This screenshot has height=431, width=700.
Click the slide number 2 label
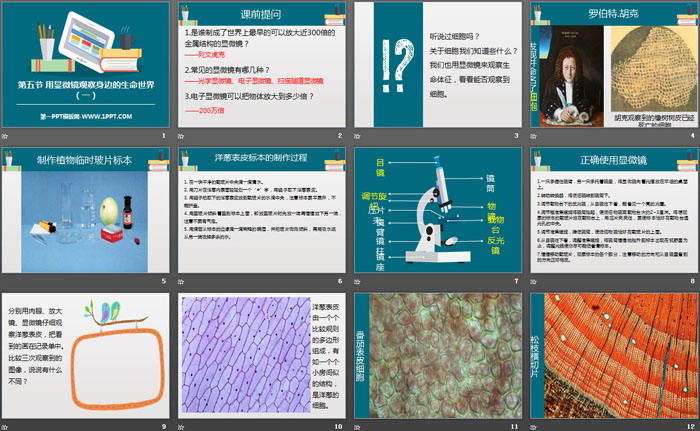coord(340,135)
